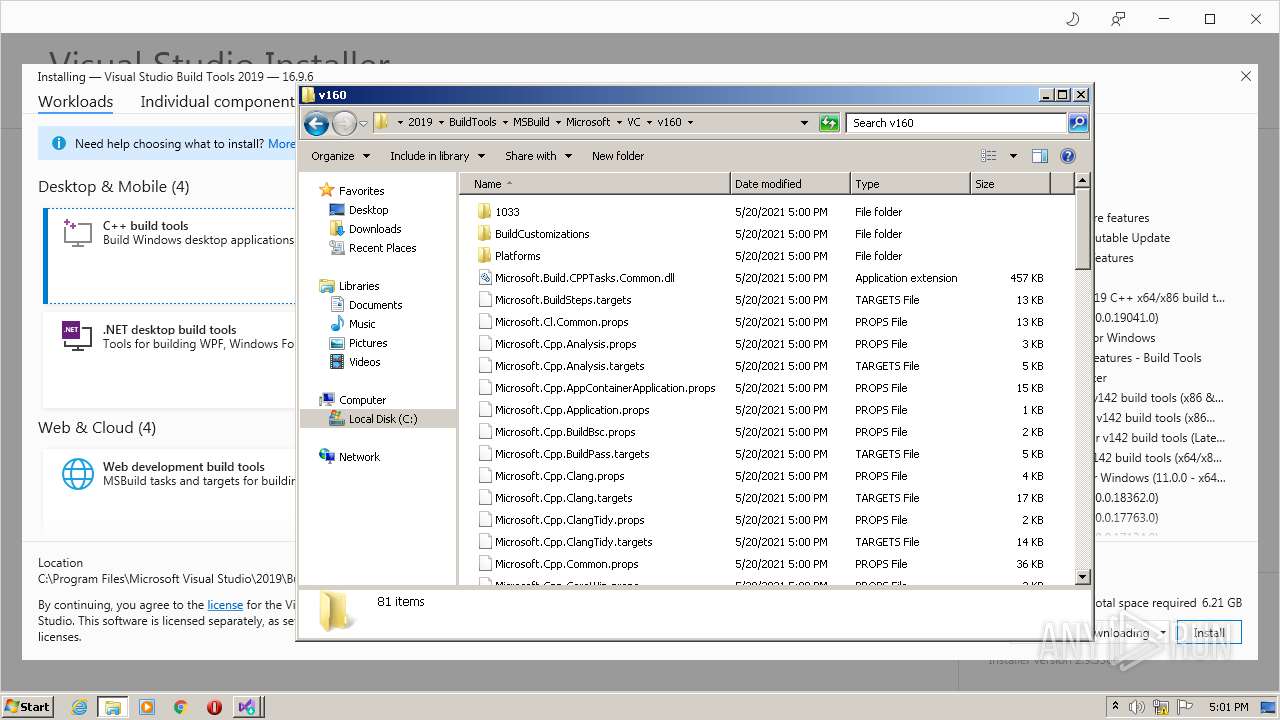
Task: Select the BuildCustomizations folder
Action: click(x=542, y=234)
